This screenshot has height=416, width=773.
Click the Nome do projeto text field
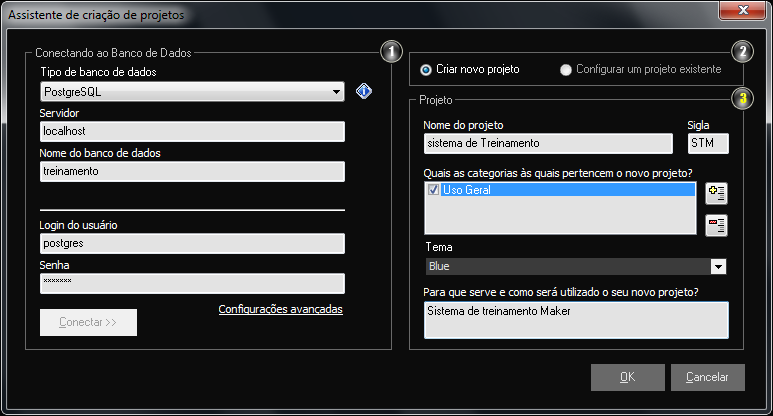click(548, 143)
